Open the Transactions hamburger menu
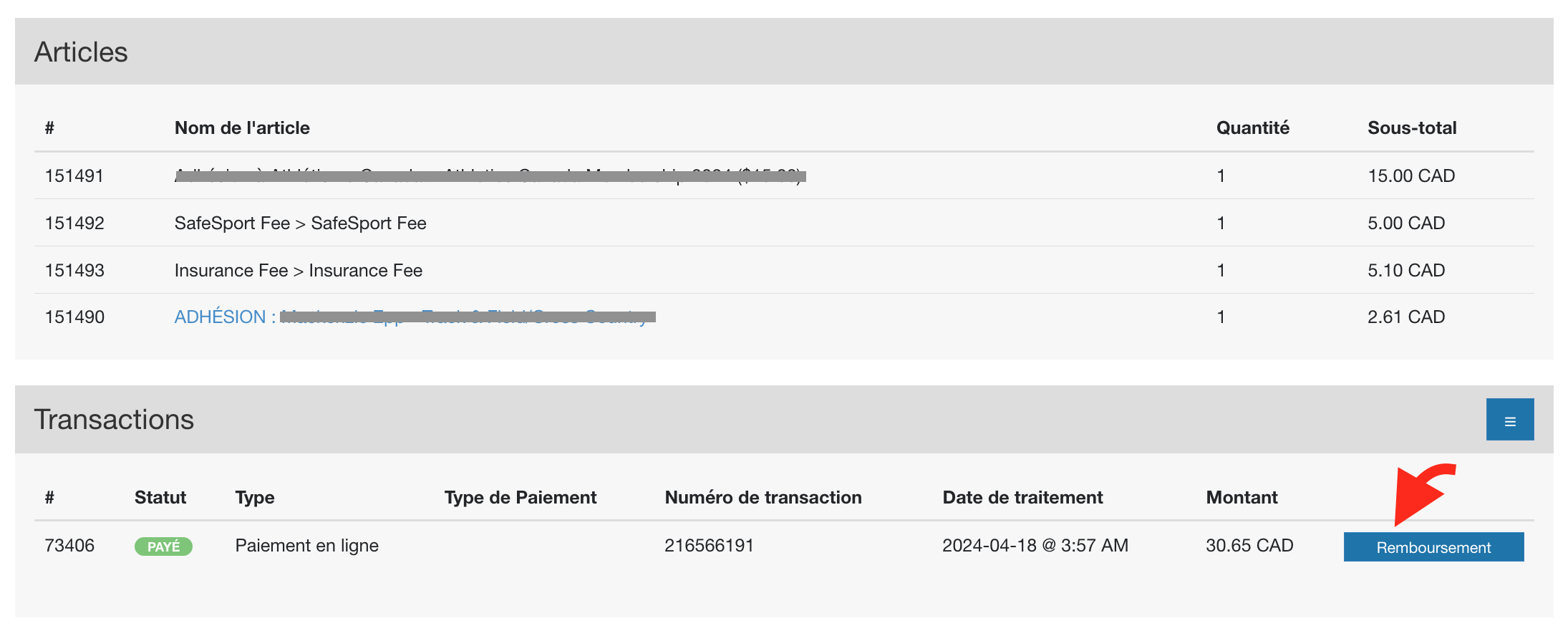Image resolution: width=1568 pixels, height=626 pixels. point(1509,420)
